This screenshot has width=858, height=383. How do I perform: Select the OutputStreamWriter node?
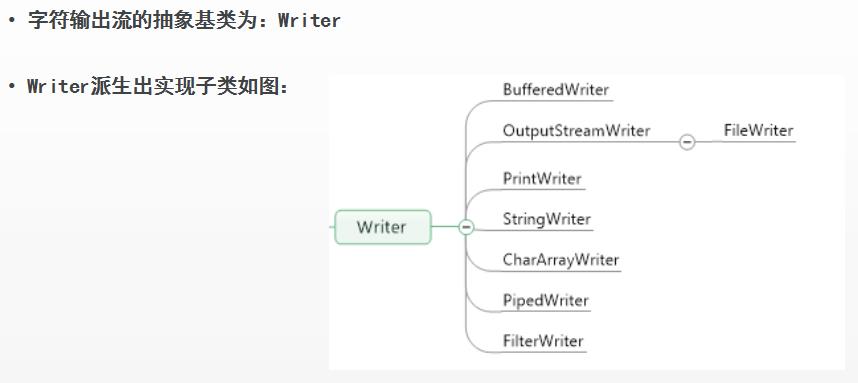(x=576, y=130)
